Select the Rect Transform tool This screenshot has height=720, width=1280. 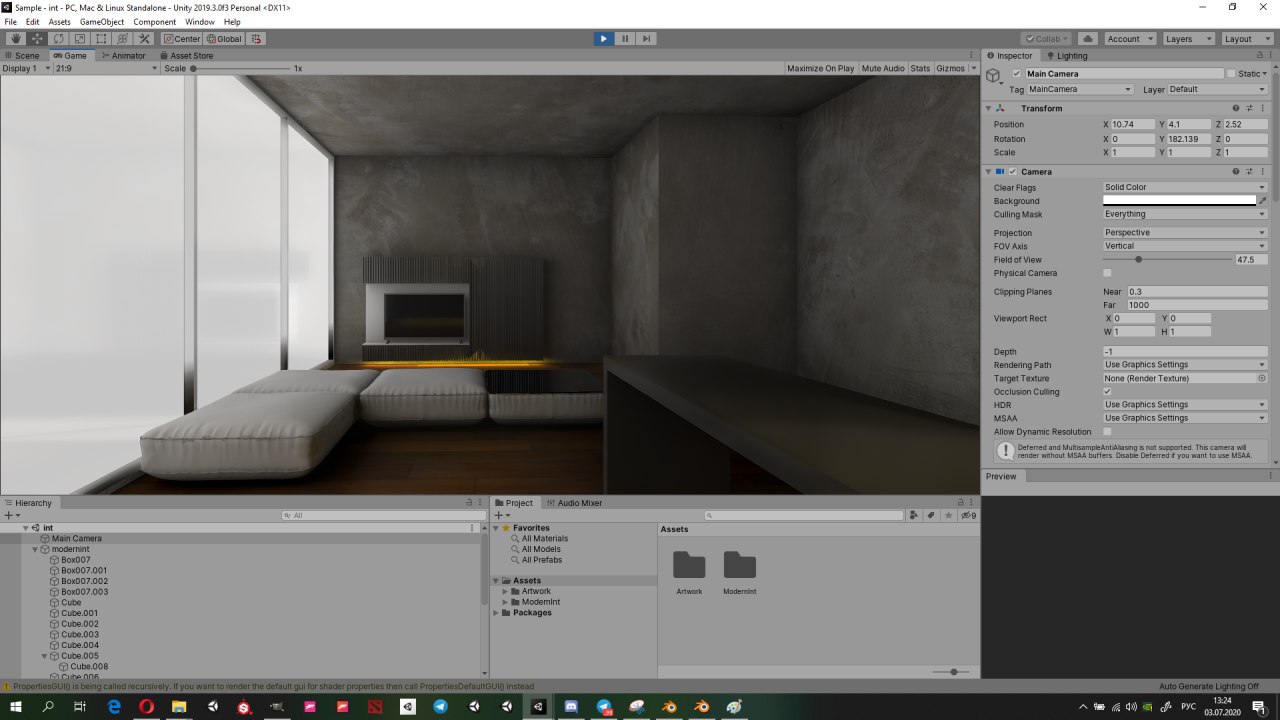point(101,39)
